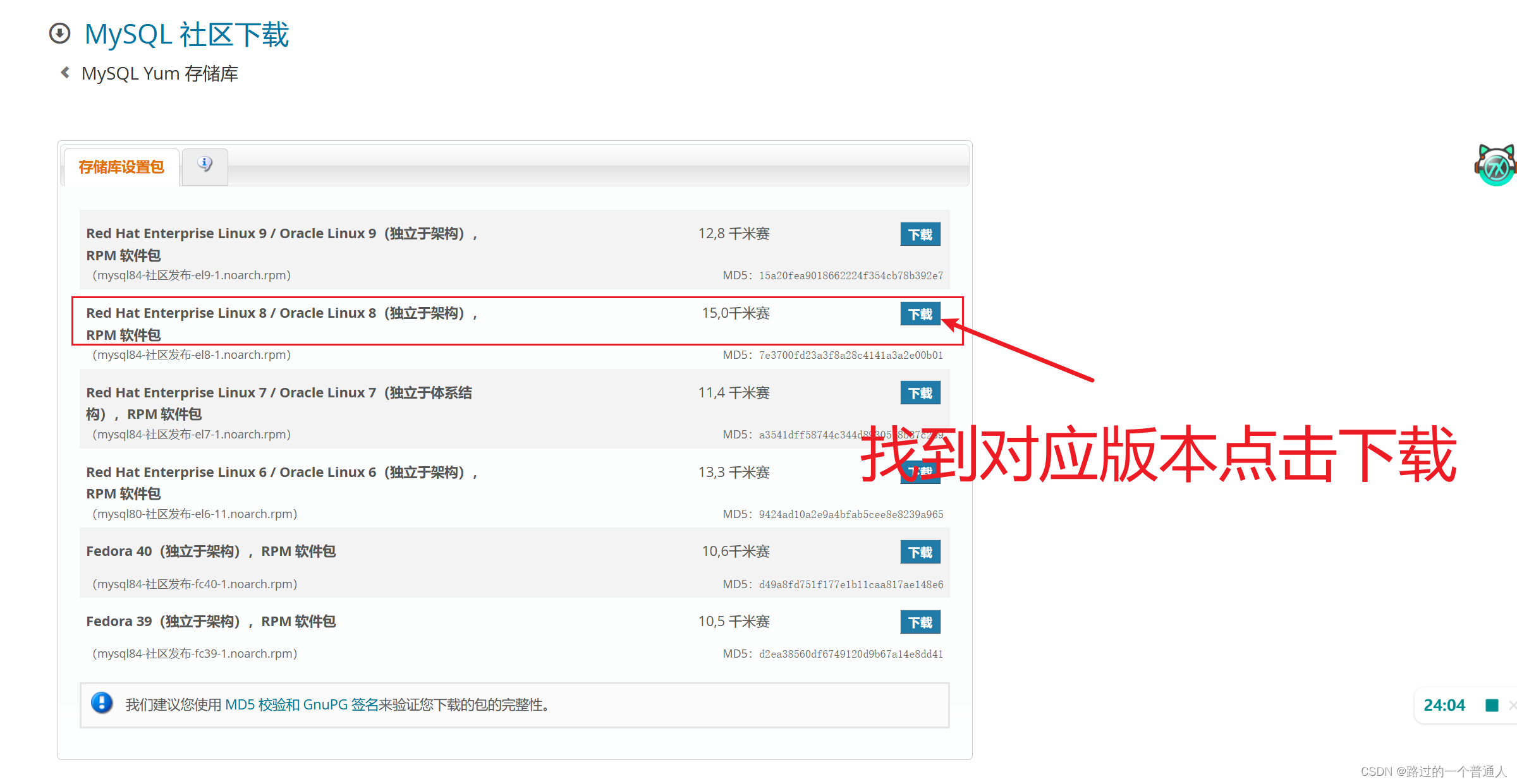Download the Fedora 39 RPM package
This screenshot has height=784, width=1517.
[920, 622]
